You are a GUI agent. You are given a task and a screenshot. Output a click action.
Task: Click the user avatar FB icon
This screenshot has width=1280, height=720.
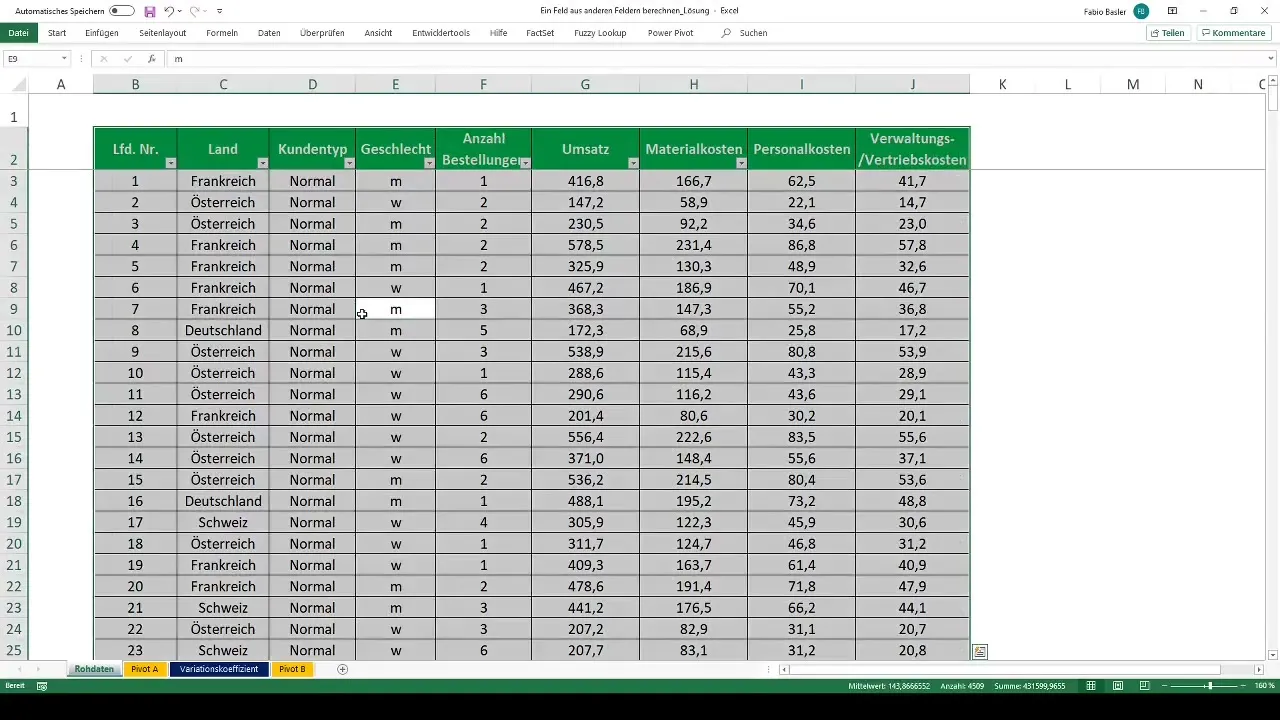click(1141, 11)
